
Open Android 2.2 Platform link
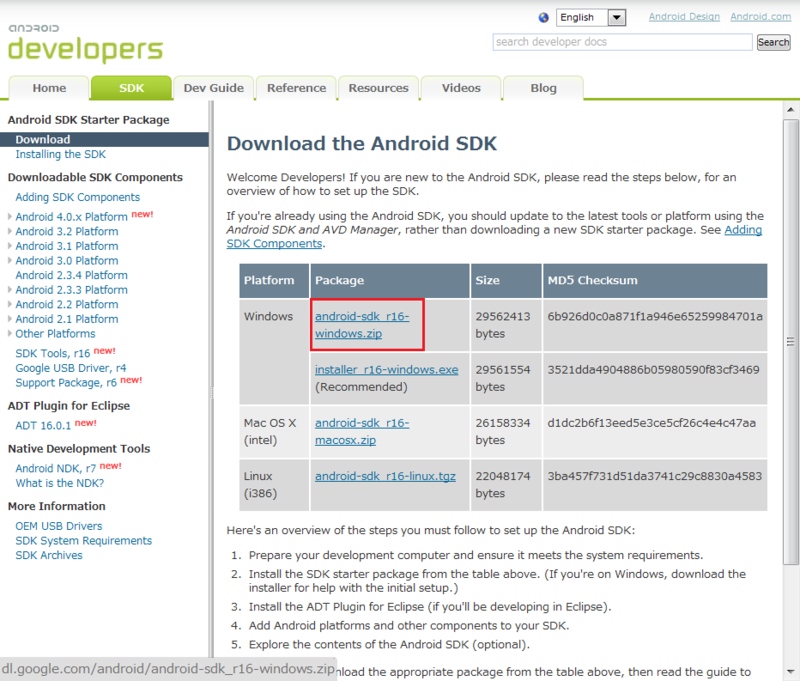pos(67,305)
